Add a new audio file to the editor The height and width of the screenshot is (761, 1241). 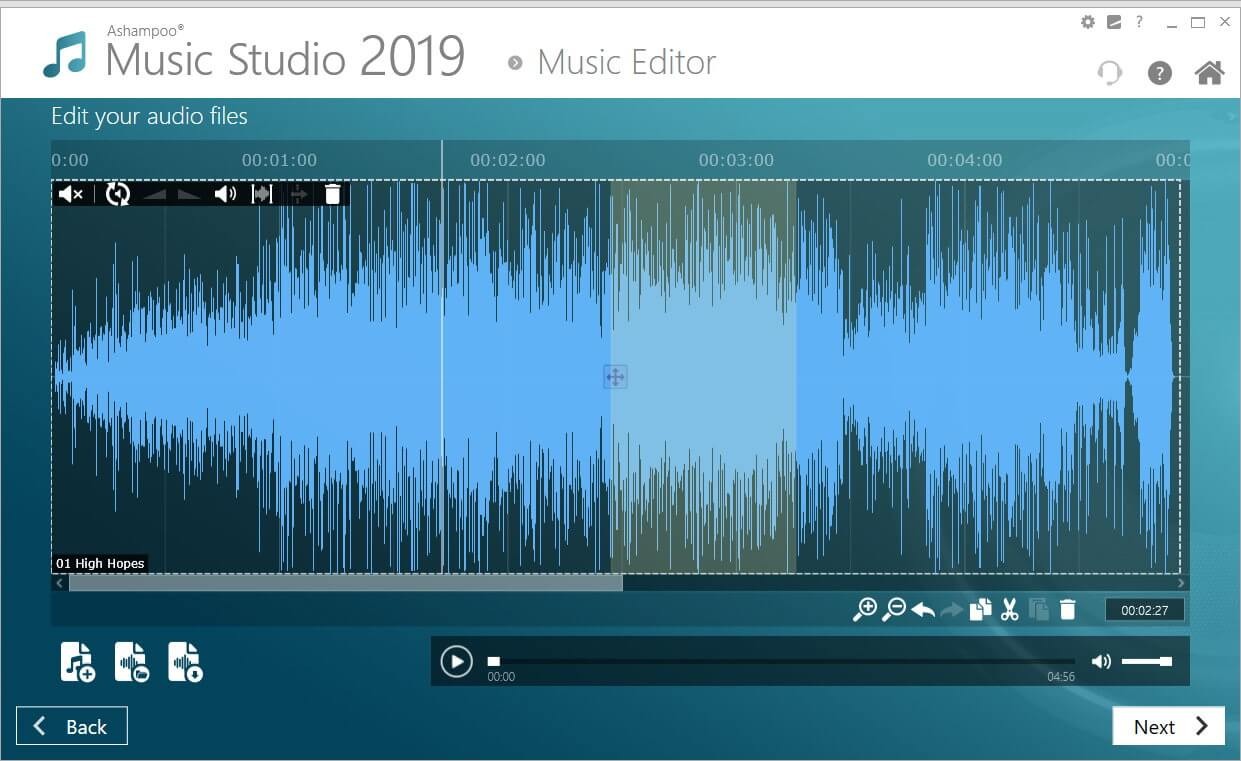click(77, 661)
